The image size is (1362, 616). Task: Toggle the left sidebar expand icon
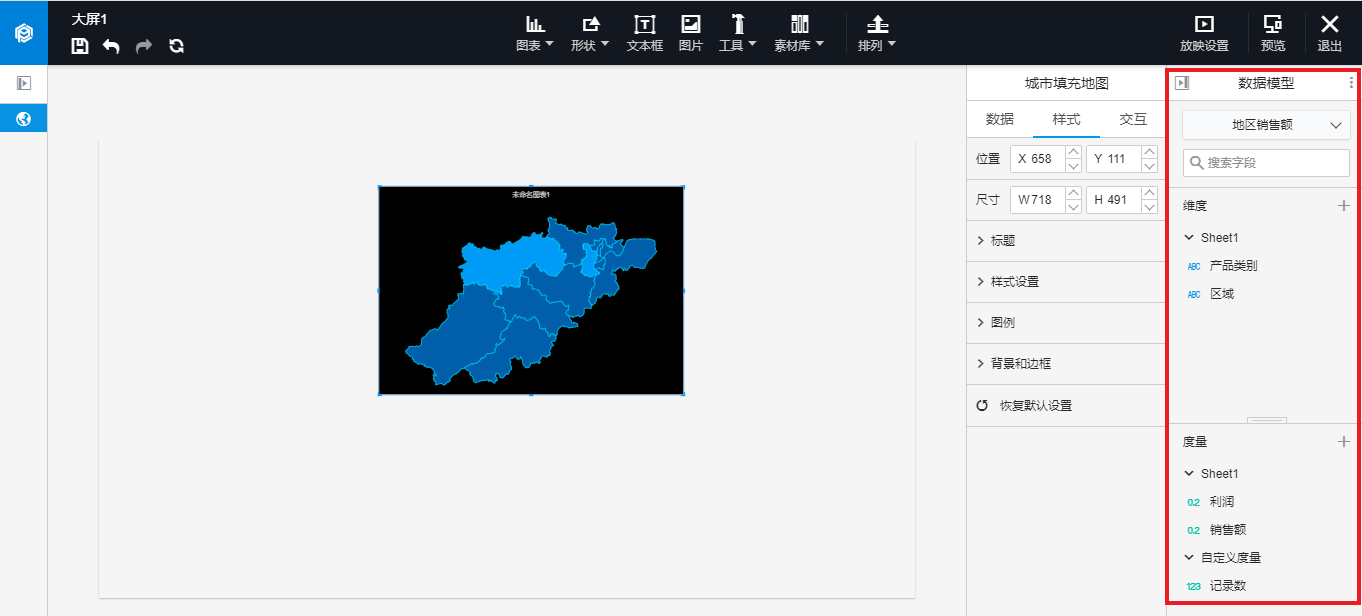(x=24, y=84)
